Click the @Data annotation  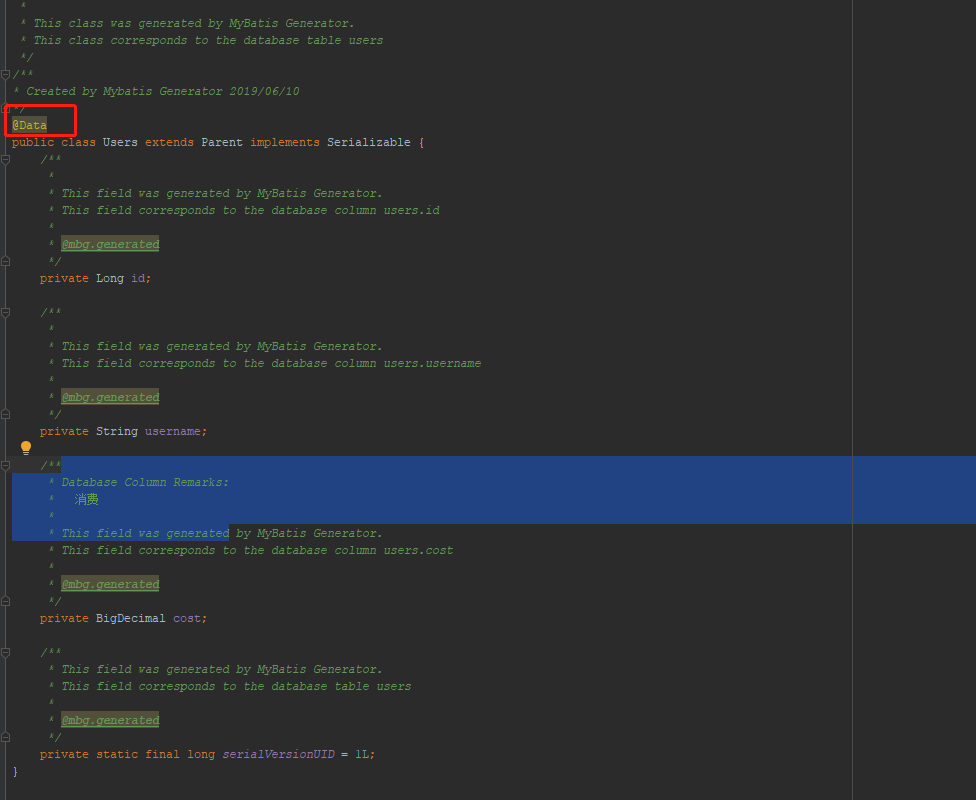(29, 125)
